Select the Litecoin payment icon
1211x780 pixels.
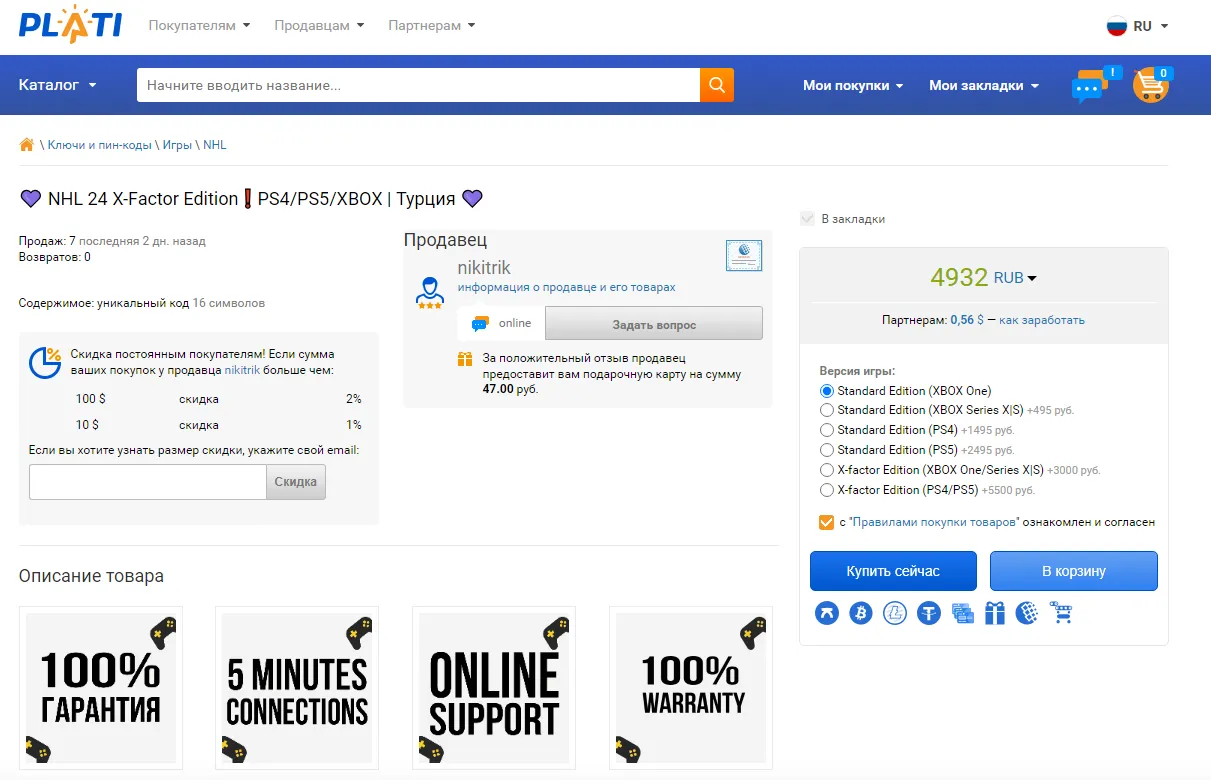tap(895, 613)
